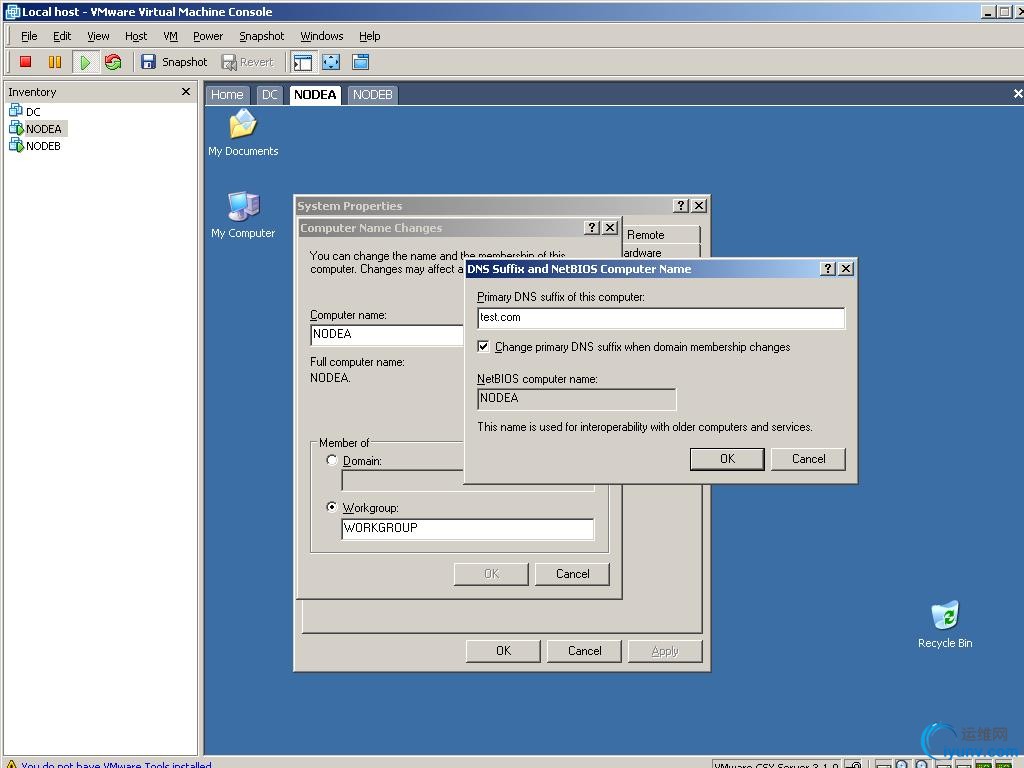Click the Recycle Bin desktop icon
The width and height of the screenshot is (1024, 768).
(x=945, y=625)
